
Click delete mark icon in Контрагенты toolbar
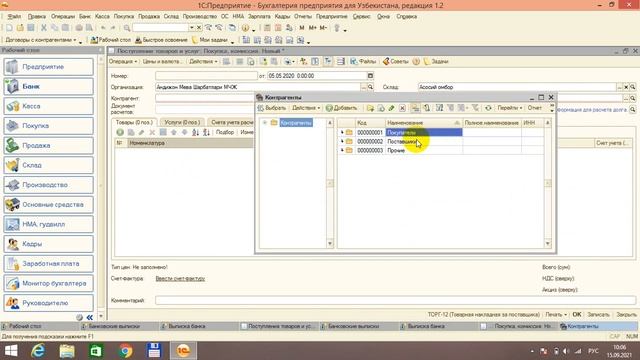coord(402,108)
